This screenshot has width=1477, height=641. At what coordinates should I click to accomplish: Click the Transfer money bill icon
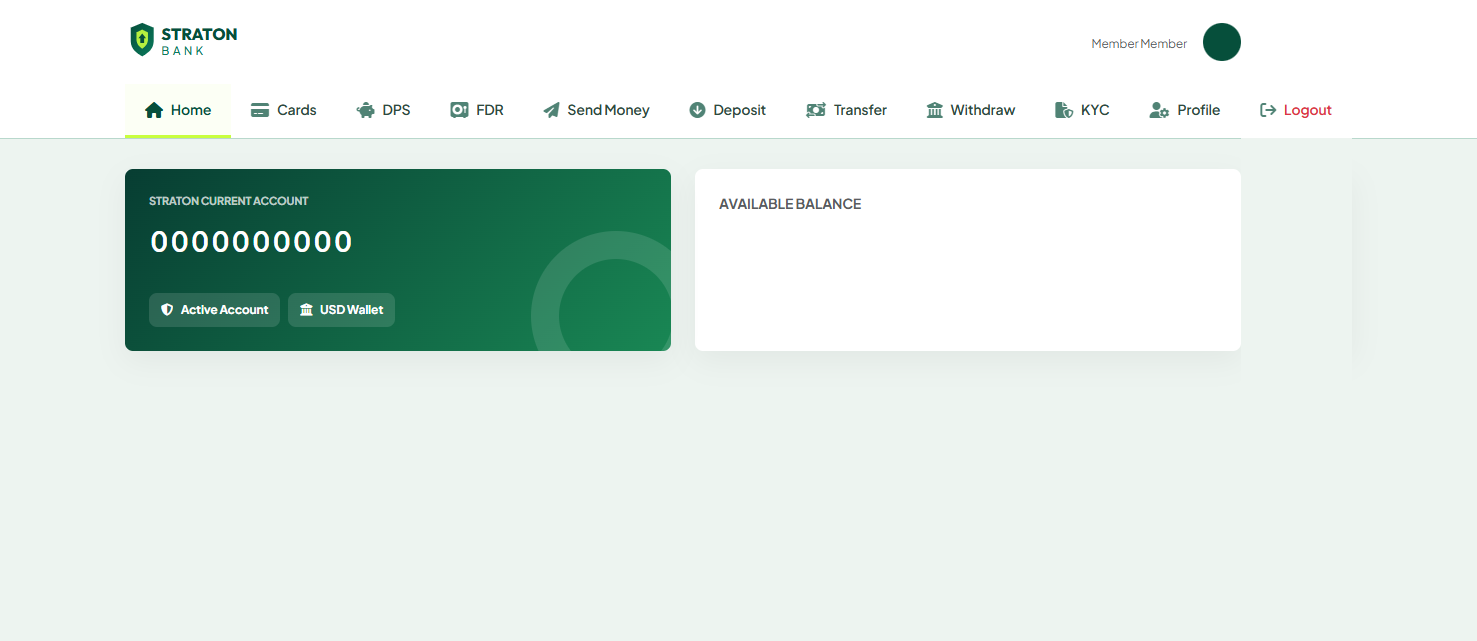[816, 110]
